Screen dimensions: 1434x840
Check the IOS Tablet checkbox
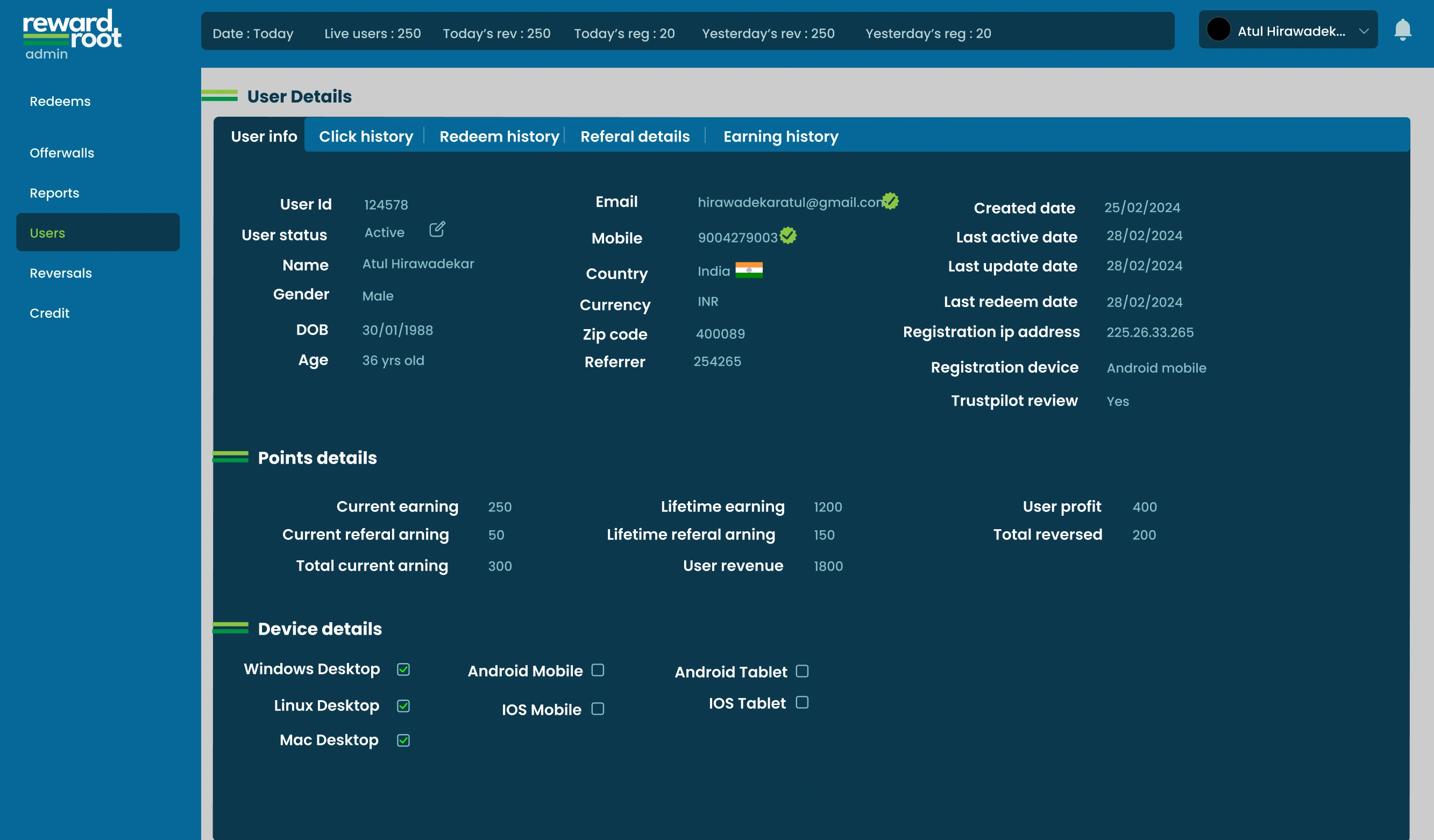[x=803, y=702]
